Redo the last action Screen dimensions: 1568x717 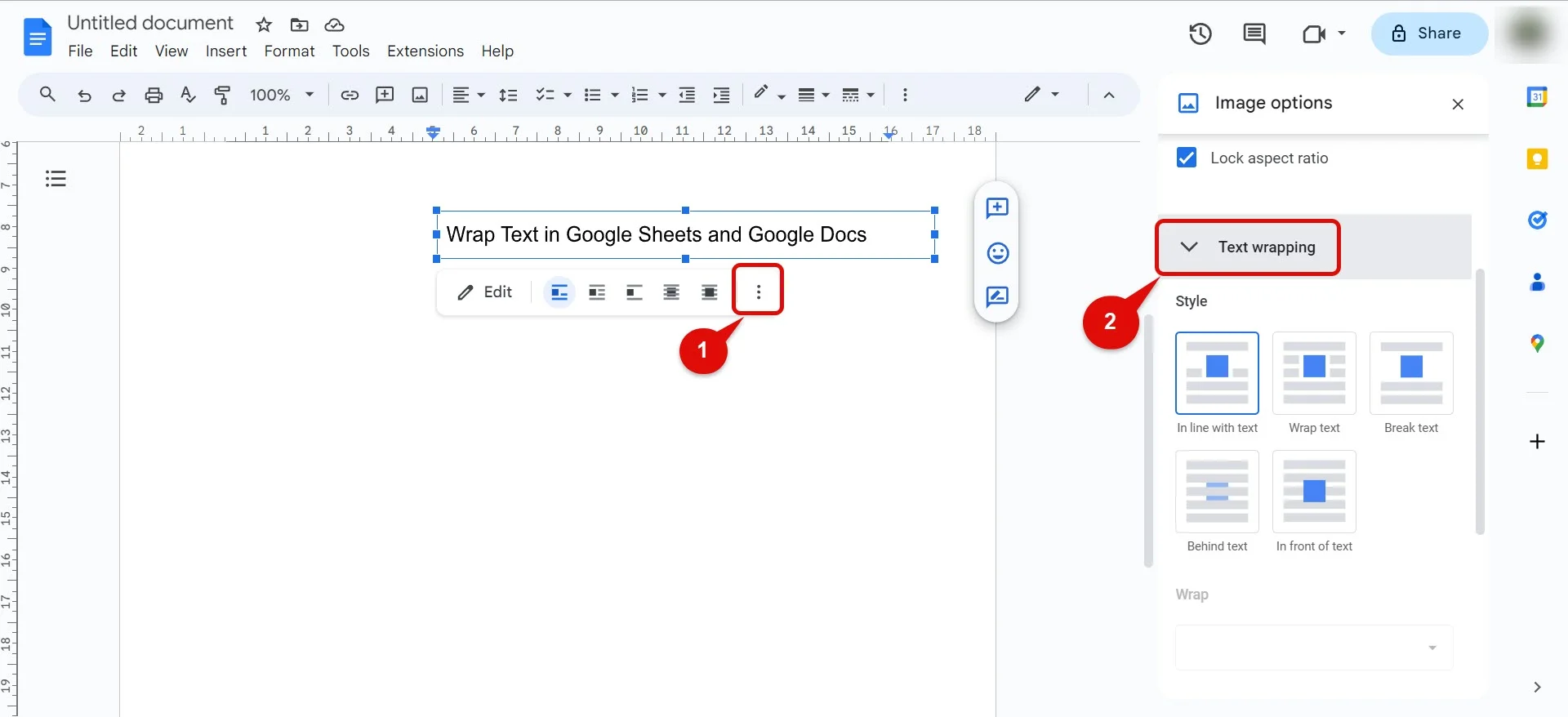click(118, 95)
